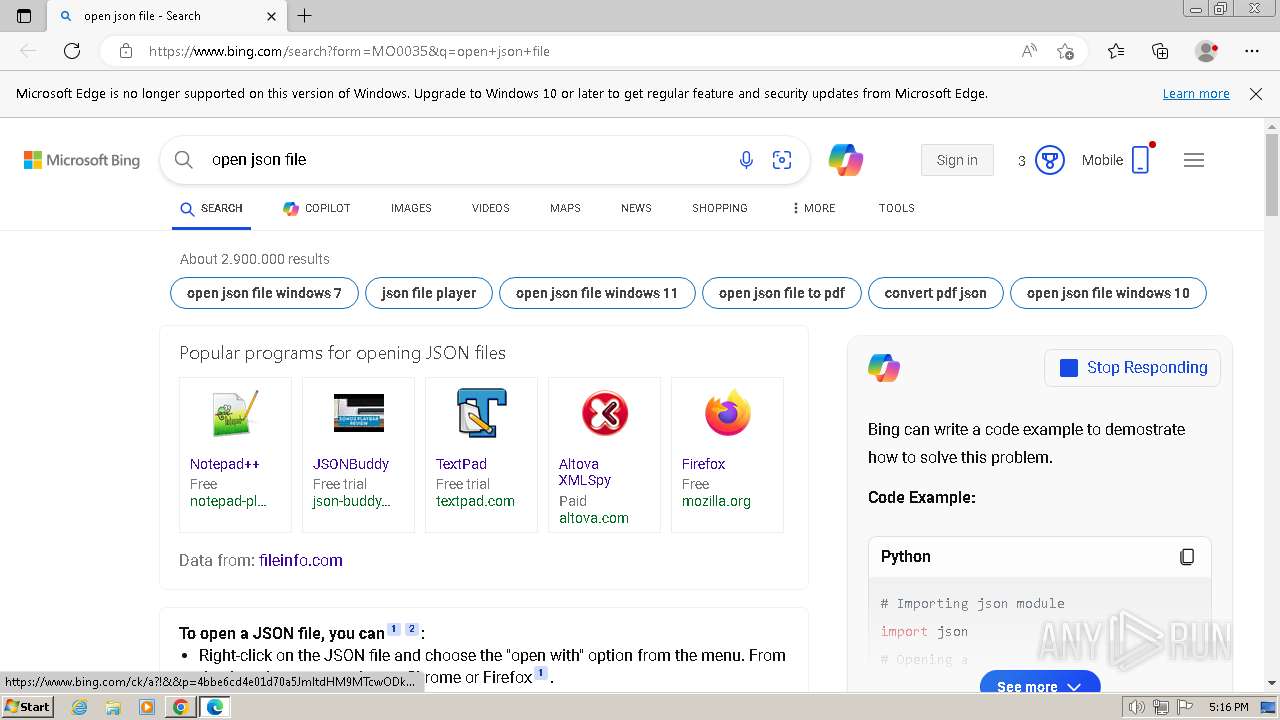Switch to the VIDEOS tab

coord(491,208)
